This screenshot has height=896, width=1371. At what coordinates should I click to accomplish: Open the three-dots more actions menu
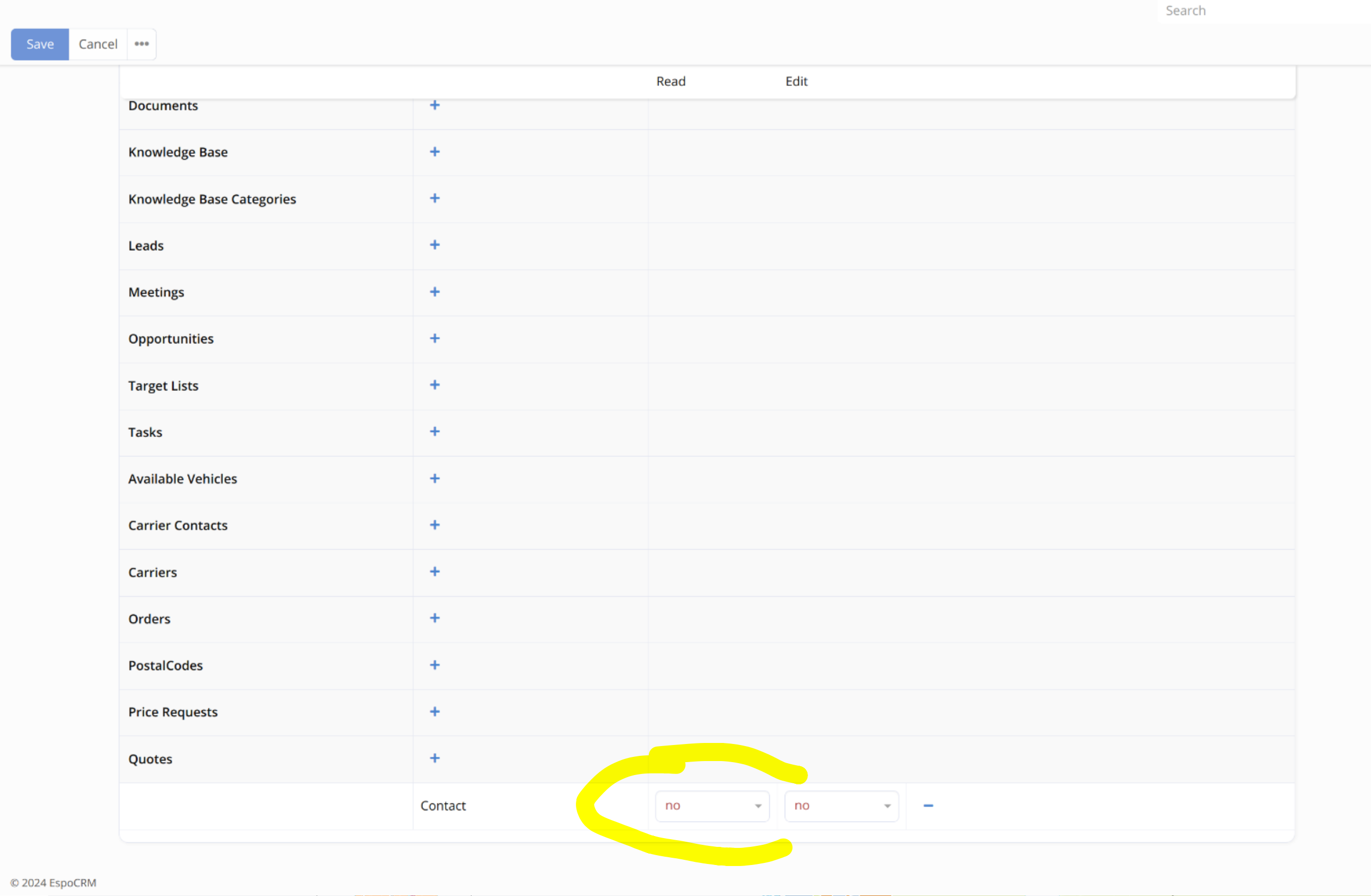pyautogui.click(x=142, y=44)
